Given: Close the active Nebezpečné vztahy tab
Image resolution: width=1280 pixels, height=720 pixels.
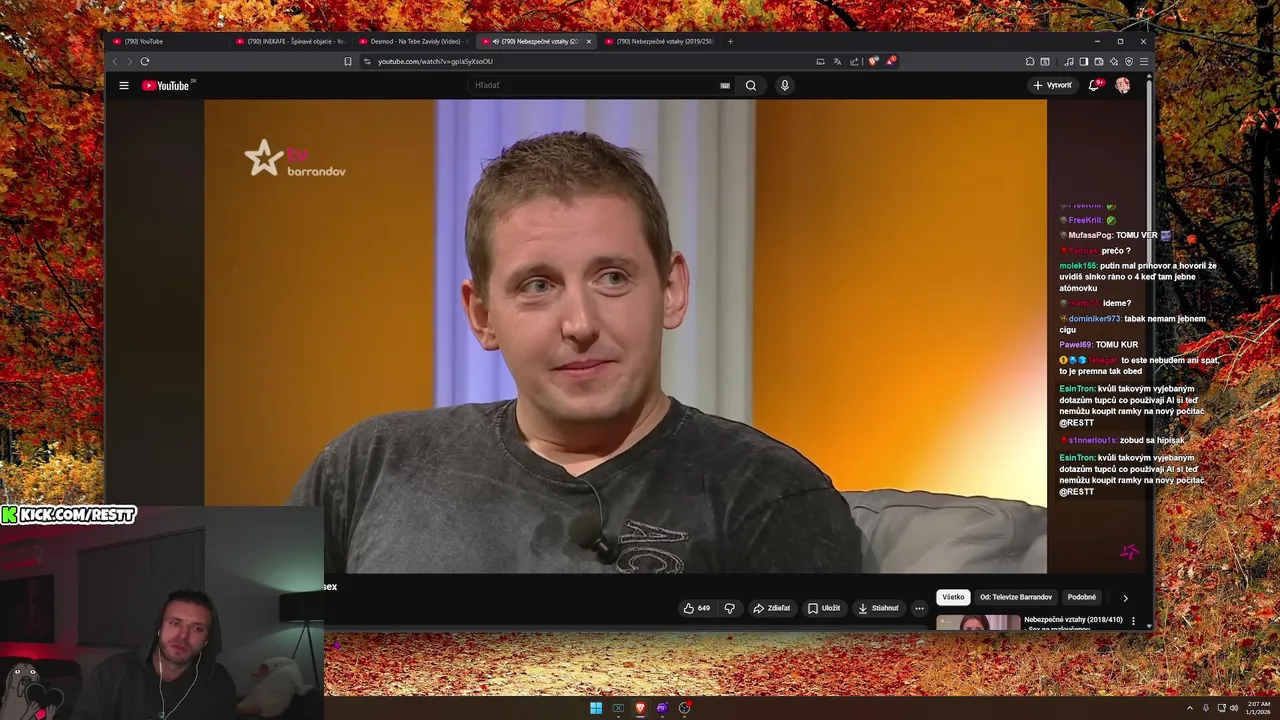Looking at the screenshot, I should tap(589, 41).
